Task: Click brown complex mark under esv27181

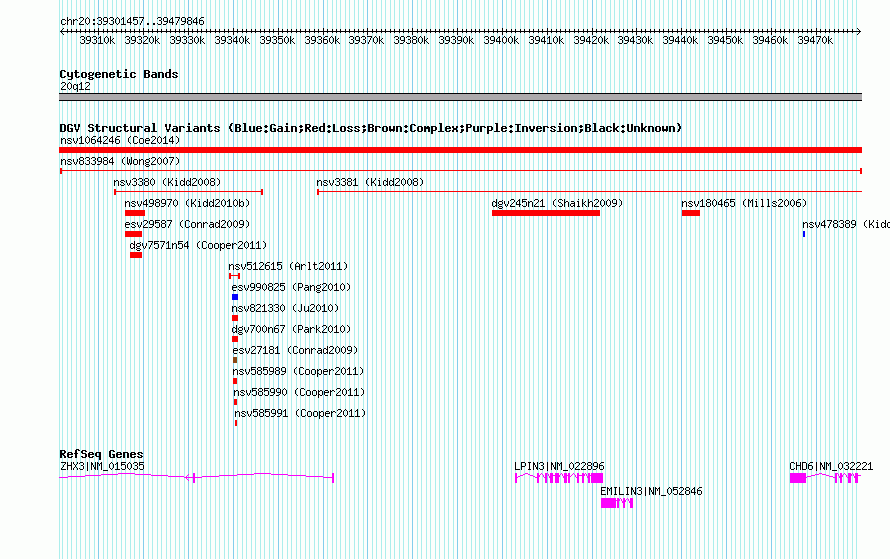Action: (235, 360)
